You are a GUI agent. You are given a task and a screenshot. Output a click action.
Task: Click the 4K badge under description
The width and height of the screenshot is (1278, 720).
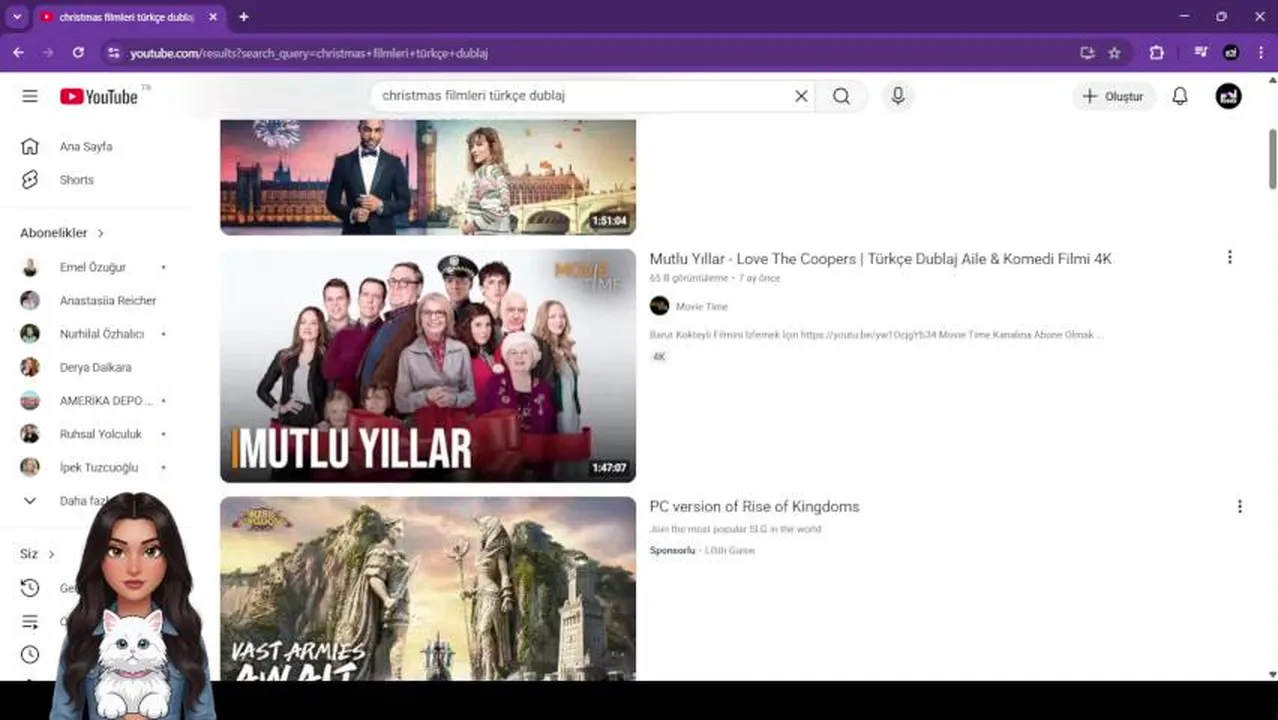tap(659, 357)
